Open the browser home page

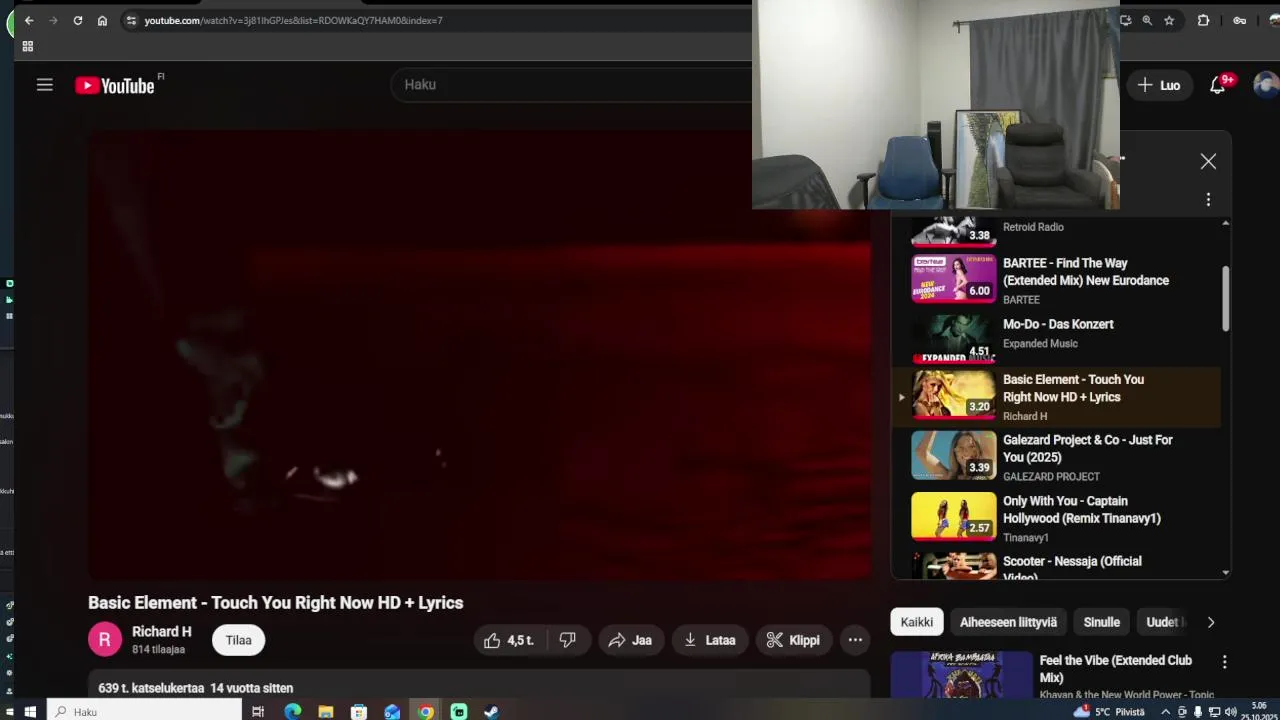102,20
